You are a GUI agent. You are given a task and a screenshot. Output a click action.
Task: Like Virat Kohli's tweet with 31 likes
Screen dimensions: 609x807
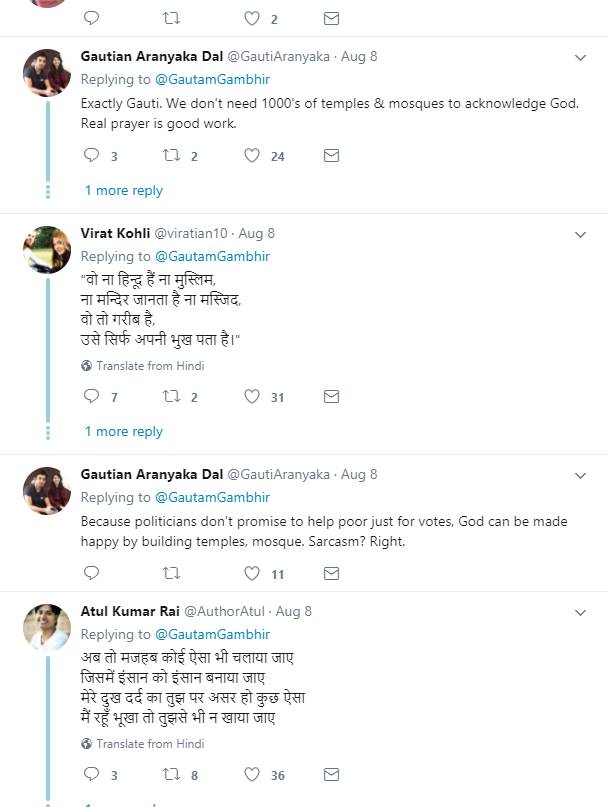(x=252, y=397)
